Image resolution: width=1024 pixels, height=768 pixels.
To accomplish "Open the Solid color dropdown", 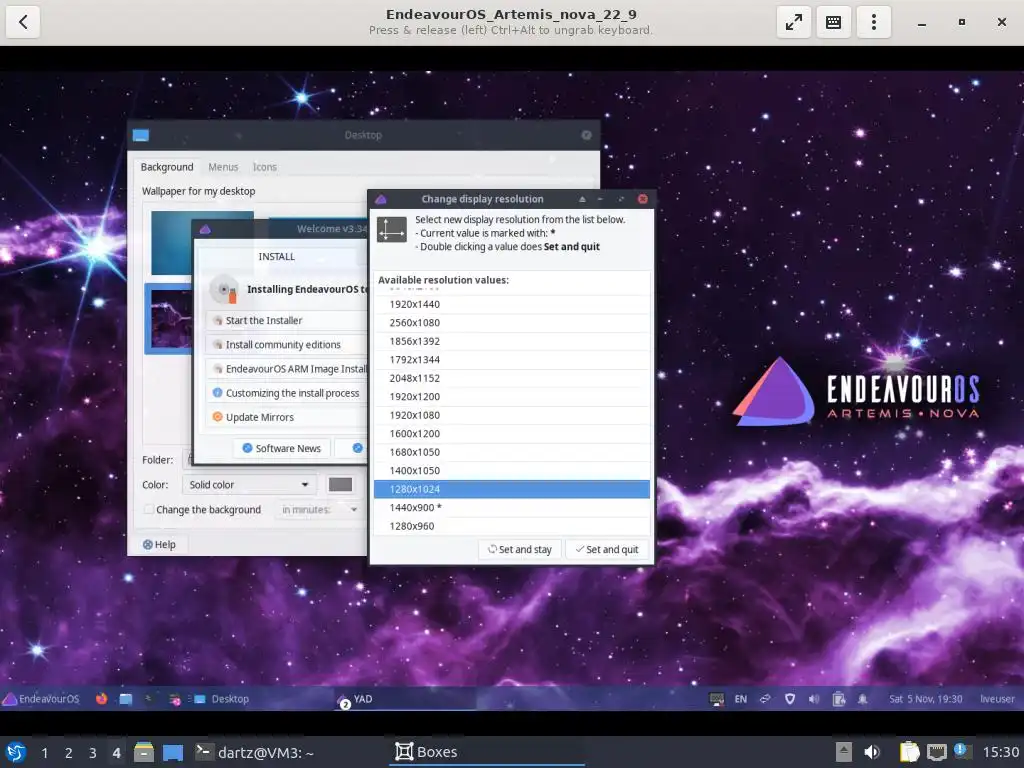I will (x=249, y=485).
